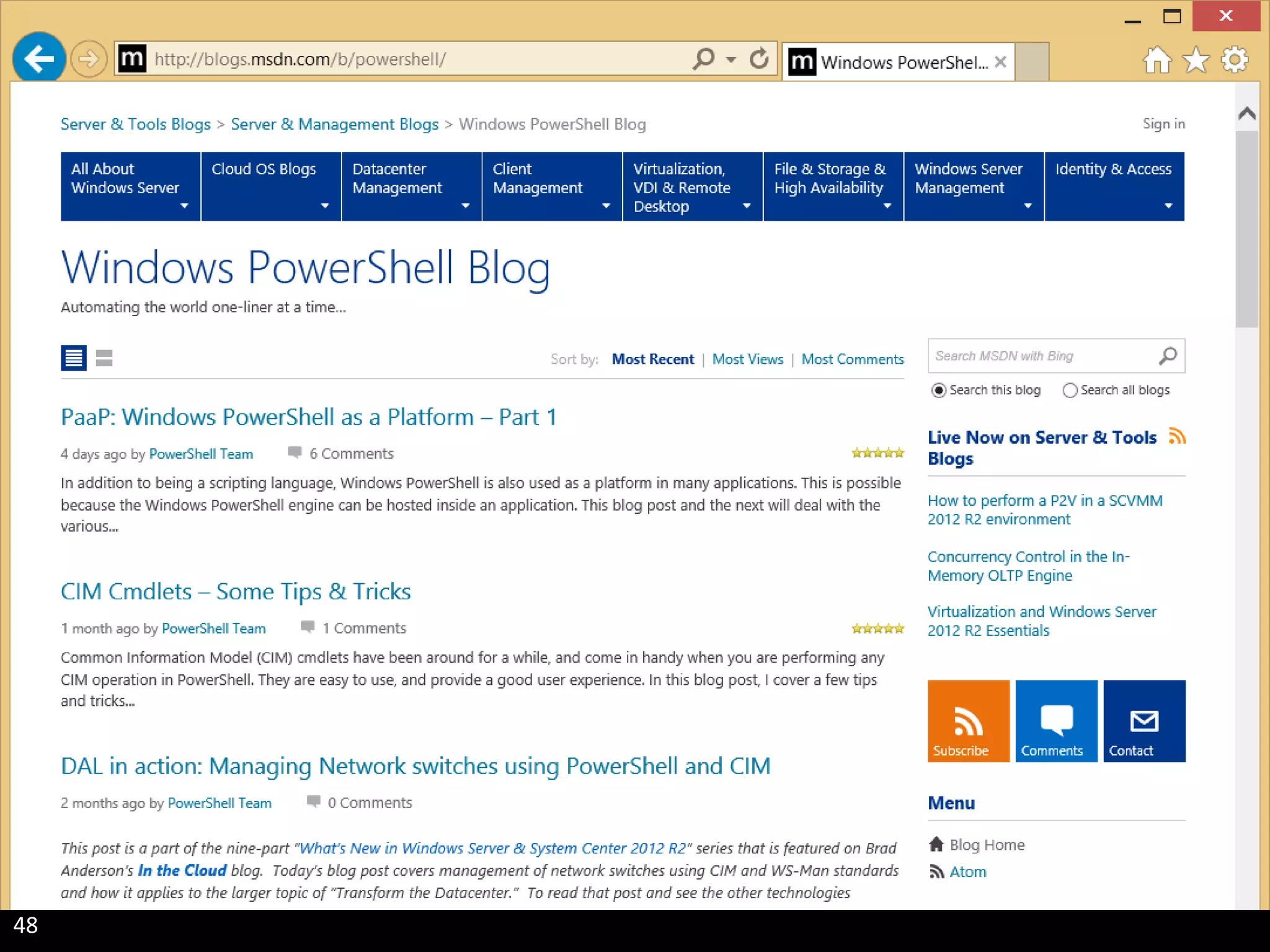Click the 'Search MSDN with Bing' field
Viewport: 1270px width, 952px height.
(1042, 356)
